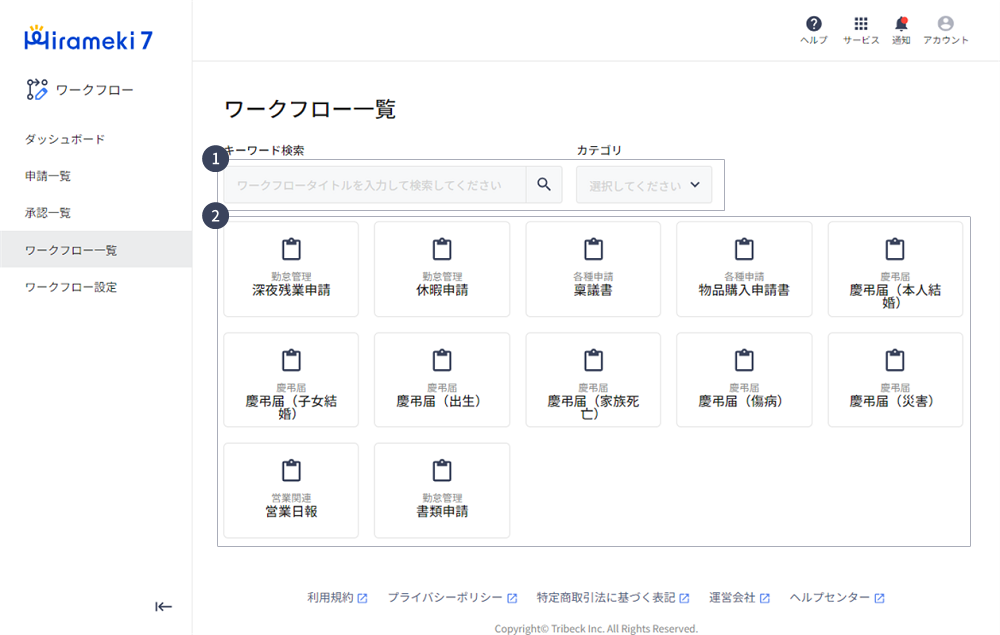Click clipboard icon on 休暇申請 card
The width and height of the screenshot is (1000, 635).
[442, 249]
